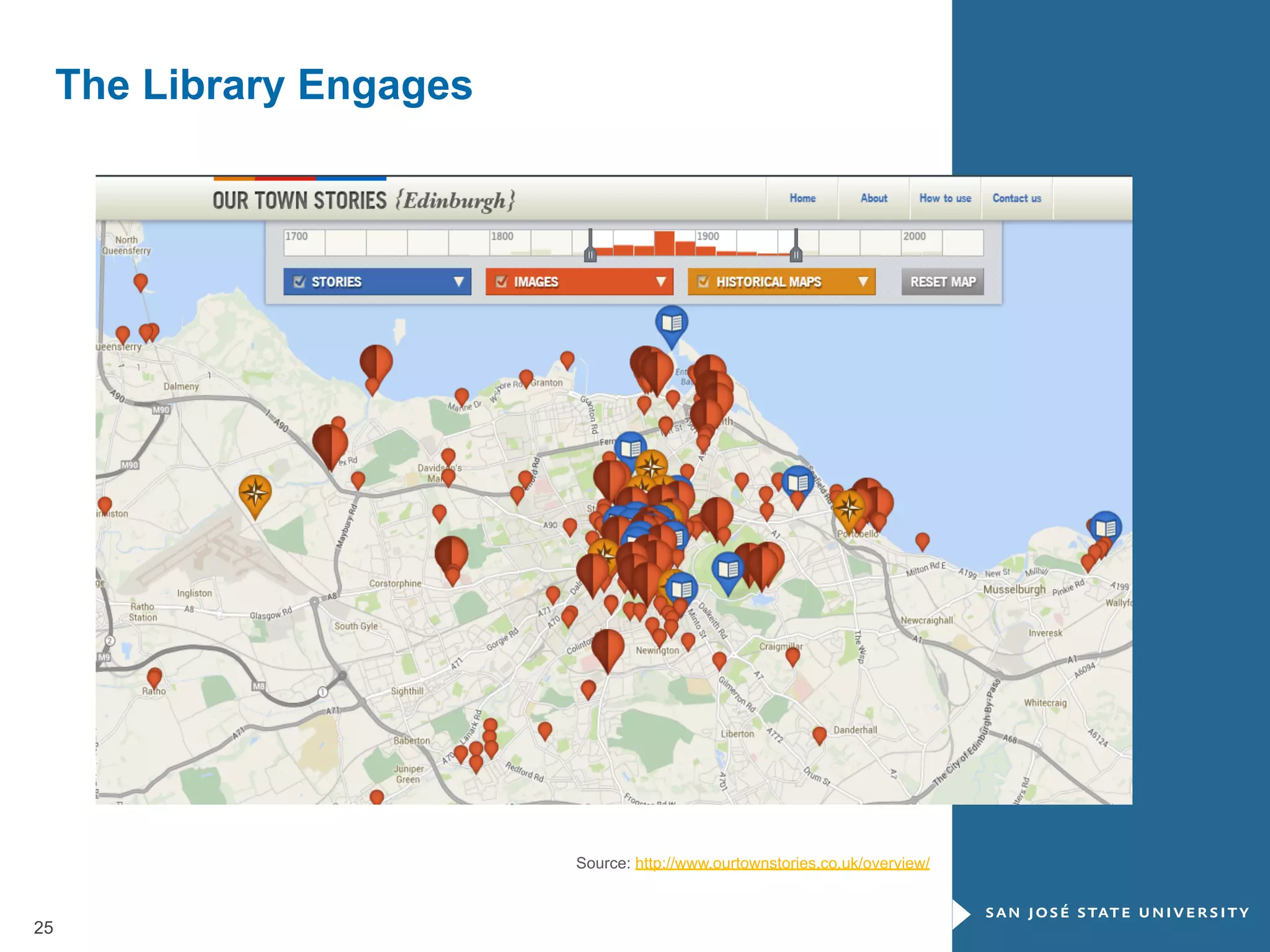Click the red pin at bottom edge near Juniper Green

coord(376,798)
